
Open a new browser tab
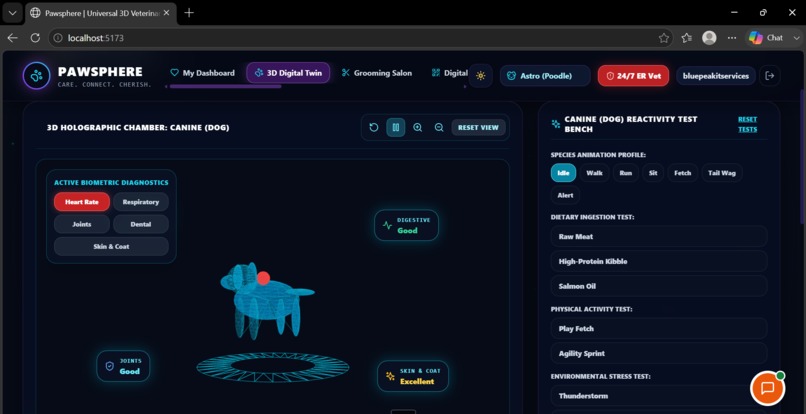(x=189, y=13)
